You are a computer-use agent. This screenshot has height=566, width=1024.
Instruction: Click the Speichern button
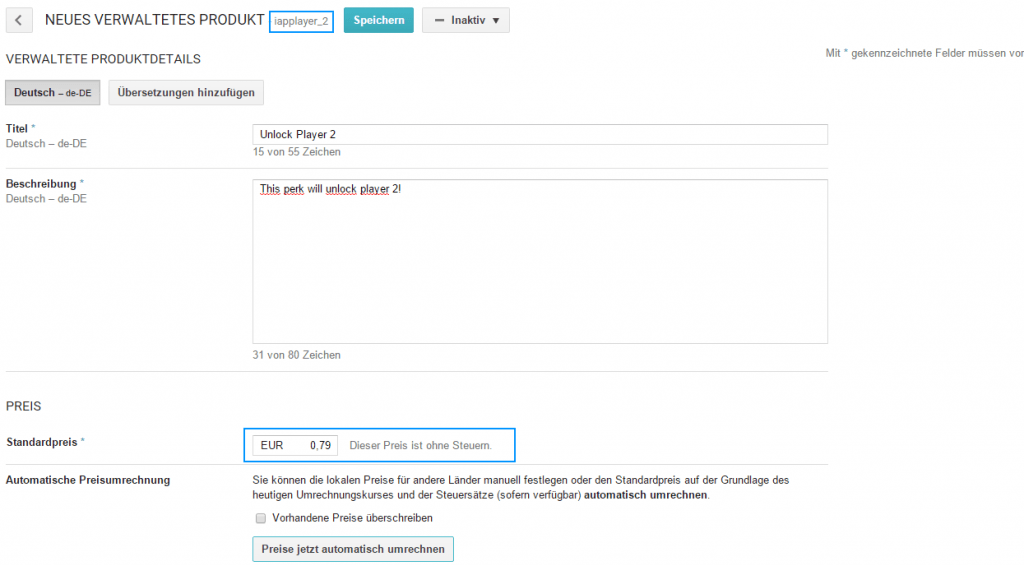378,21
